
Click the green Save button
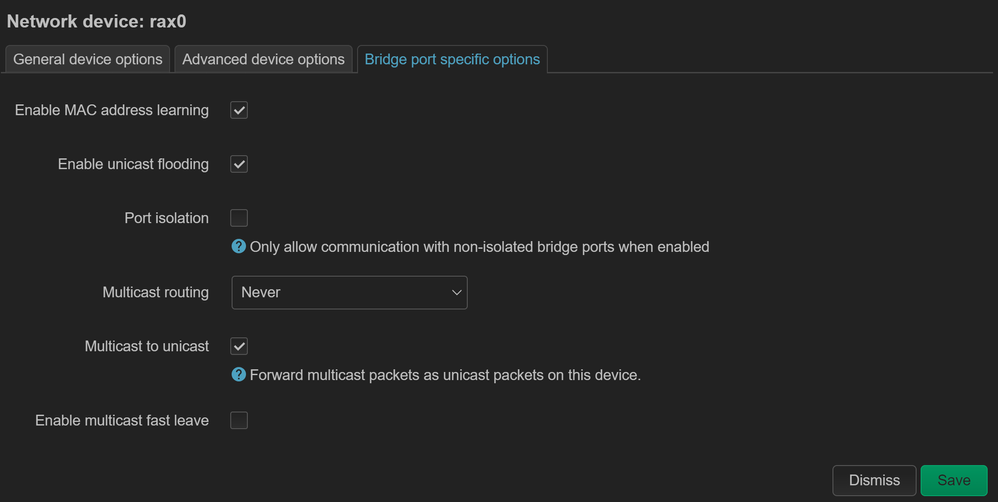[x=953, y=480]
